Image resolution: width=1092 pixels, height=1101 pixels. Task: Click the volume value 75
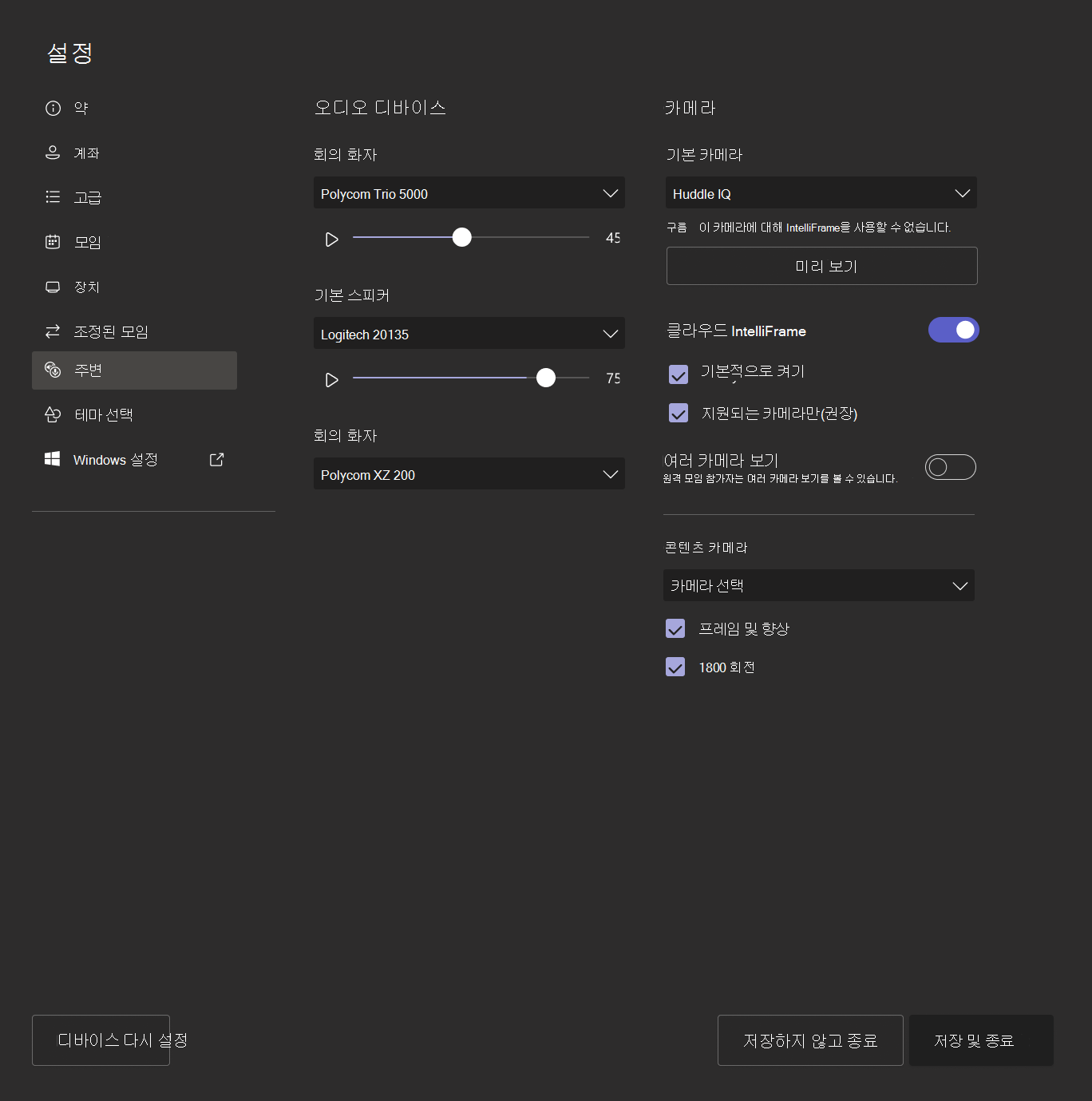coord(613,378)
